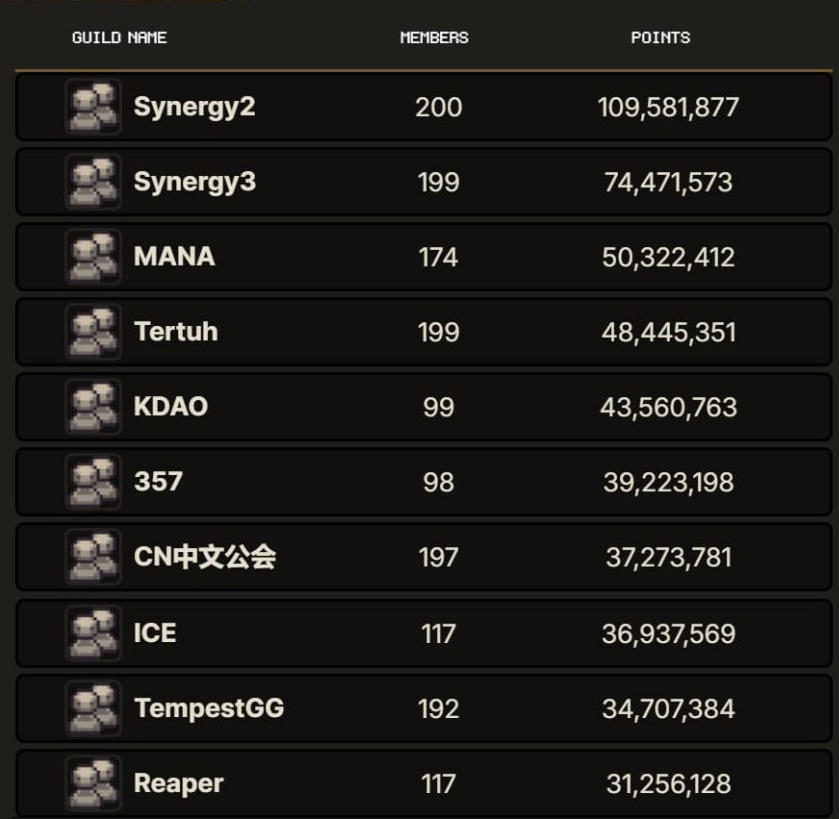Click the TempestGG guild emblem icon
Viewport: 839px width, 819px height.
91,707
